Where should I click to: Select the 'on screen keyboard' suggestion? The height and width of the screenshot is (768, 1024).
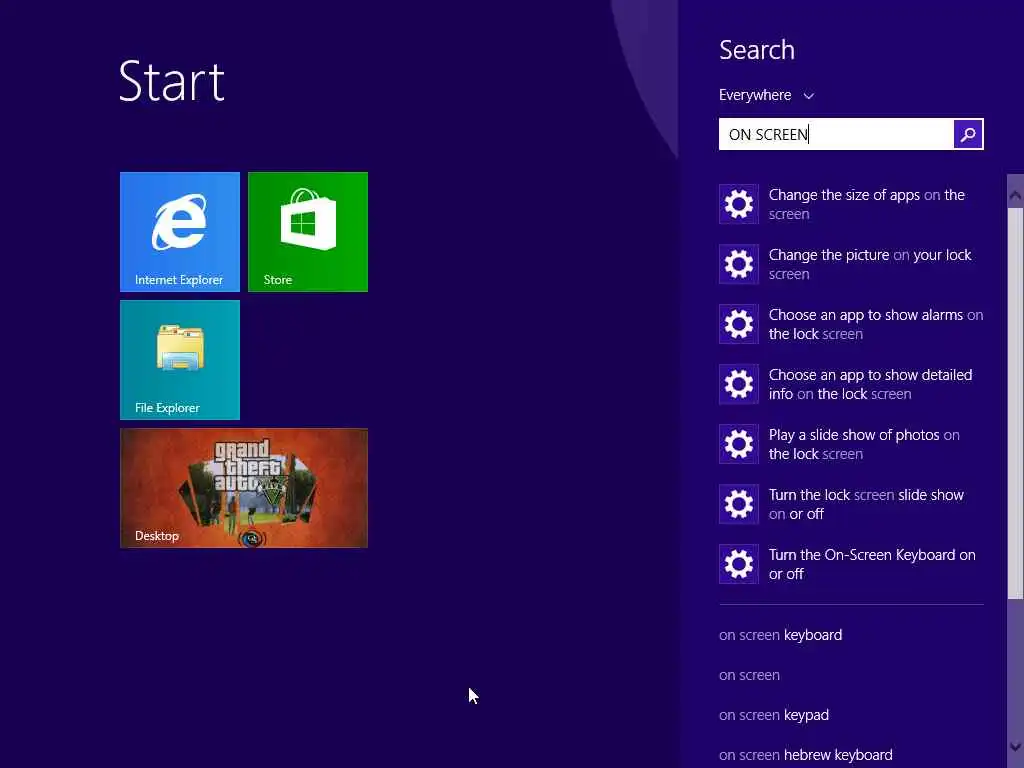pyautogui.click(x=780, y=635)
